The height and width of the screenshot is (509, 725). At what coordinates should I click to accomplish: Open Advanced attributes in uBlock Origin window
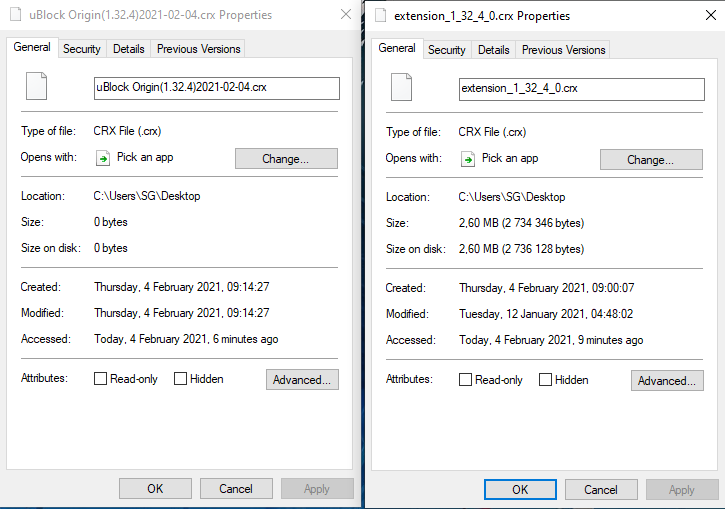point(302,380)
